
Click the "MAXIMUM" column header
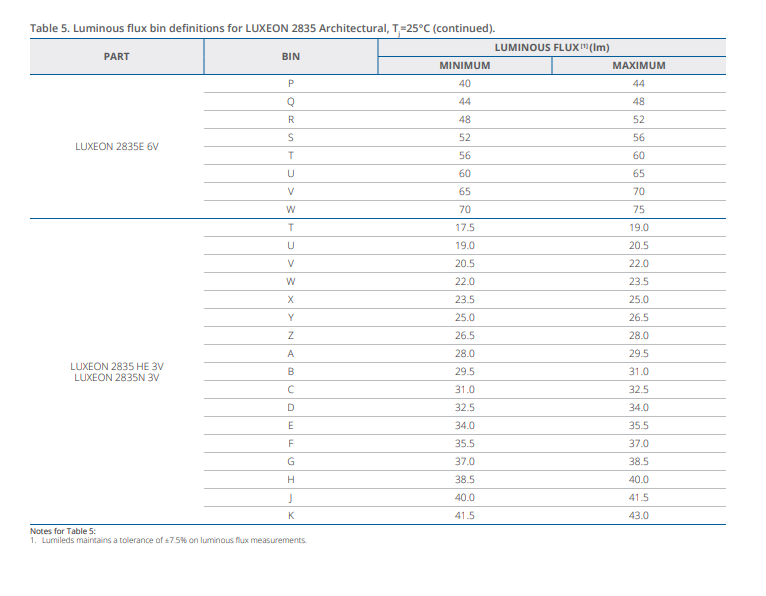[x=638, y=65]
